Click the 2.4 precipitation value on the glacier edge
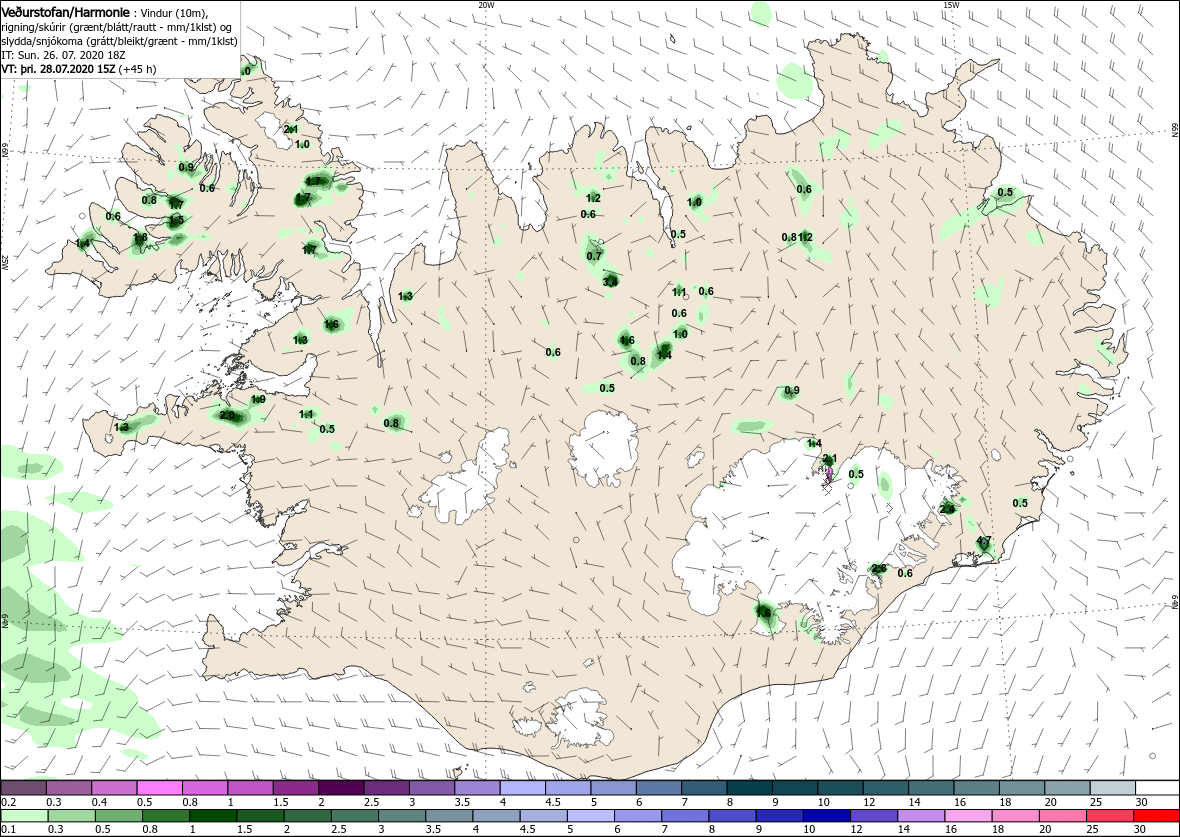This screenshot has height=837, width=1180. (947, 509)
